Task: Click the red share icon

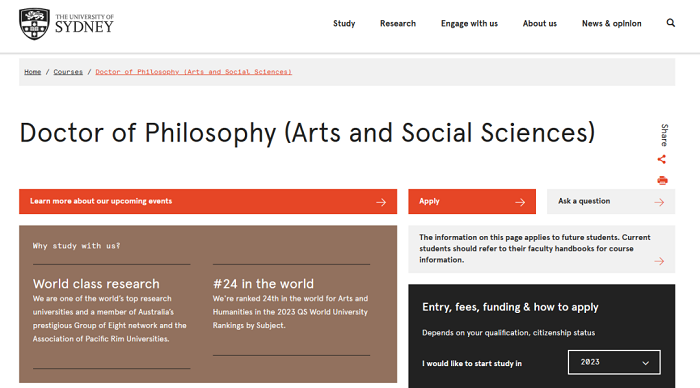Action: [662, 159]
